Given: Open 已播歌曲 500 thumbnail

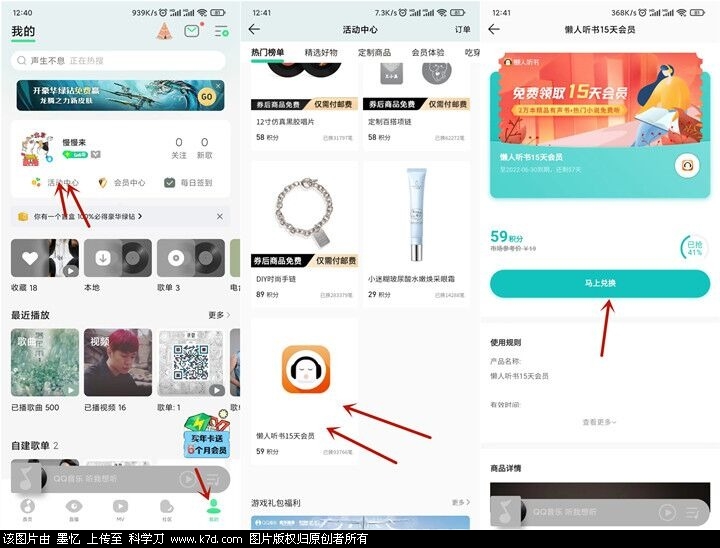Looking at the screenshot, I should click(x=45, y=362).
